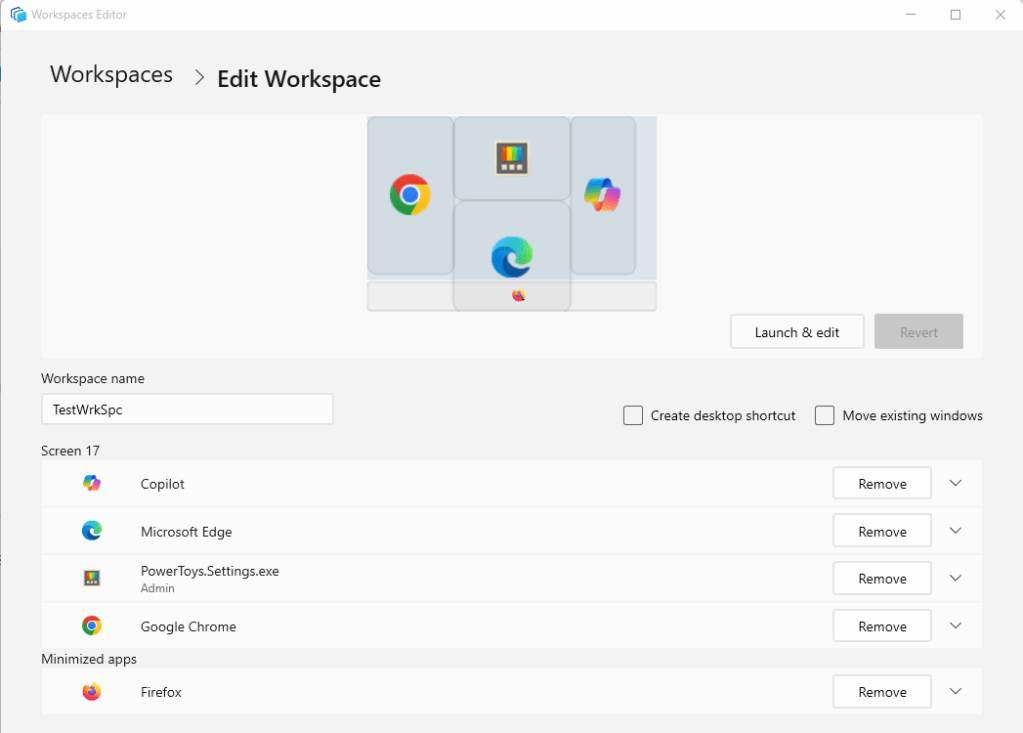Click the Google Chrome icon in app list
This screenshot has height=733, width=1023.
pyautogui.click(x=92, y=625)
